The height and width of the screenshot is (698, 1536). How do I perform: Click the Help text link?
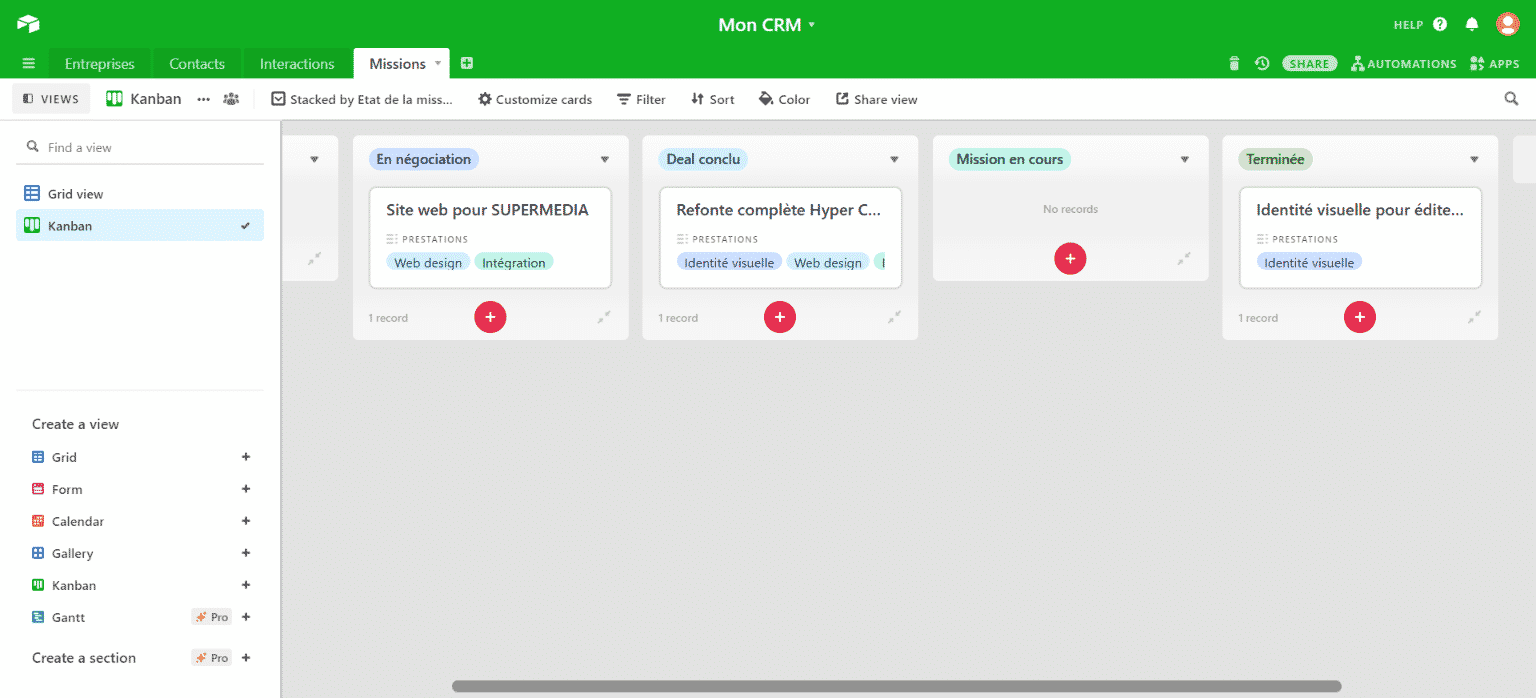[x=1408, y=24]
